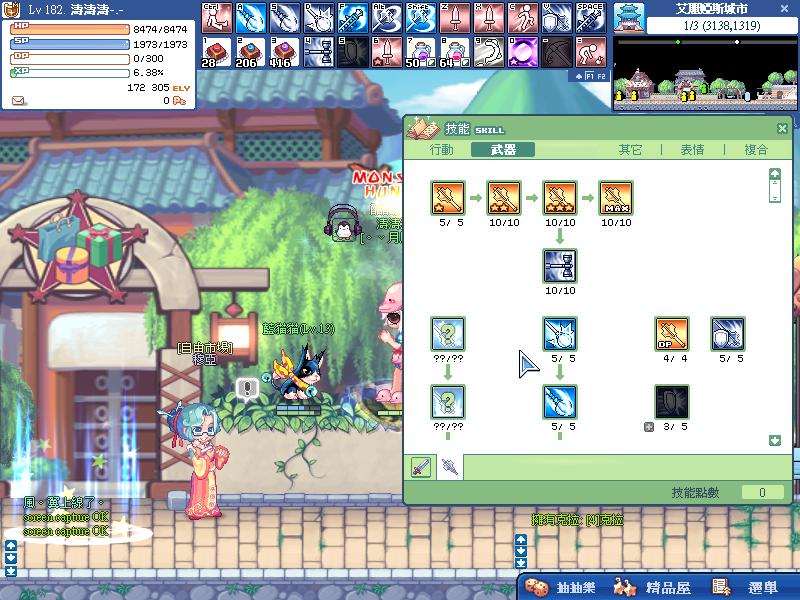800x600 pixels.
Task: Click the XP progress bar
Action: pyautogui.click(x=70, y=72)
